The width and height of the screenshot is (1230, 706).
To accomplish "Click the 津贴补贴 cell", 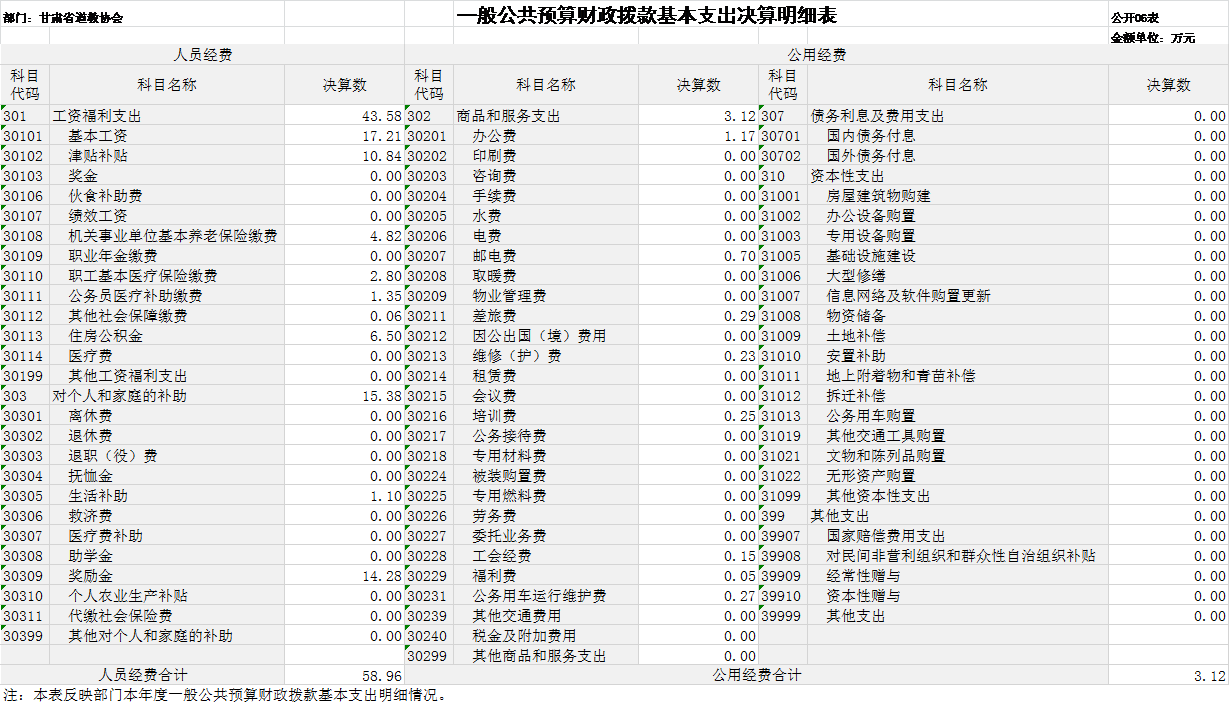I will (x=167, y=156).
